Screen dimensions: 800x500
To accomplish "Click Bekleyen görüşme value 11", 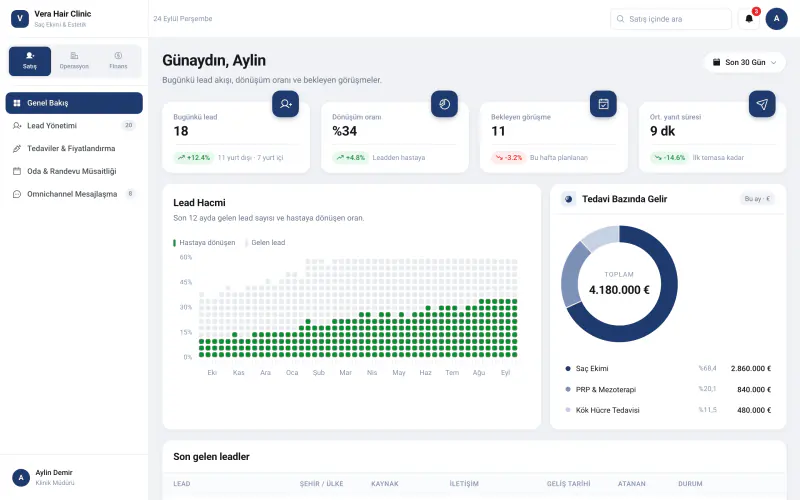I will point(498,131).
